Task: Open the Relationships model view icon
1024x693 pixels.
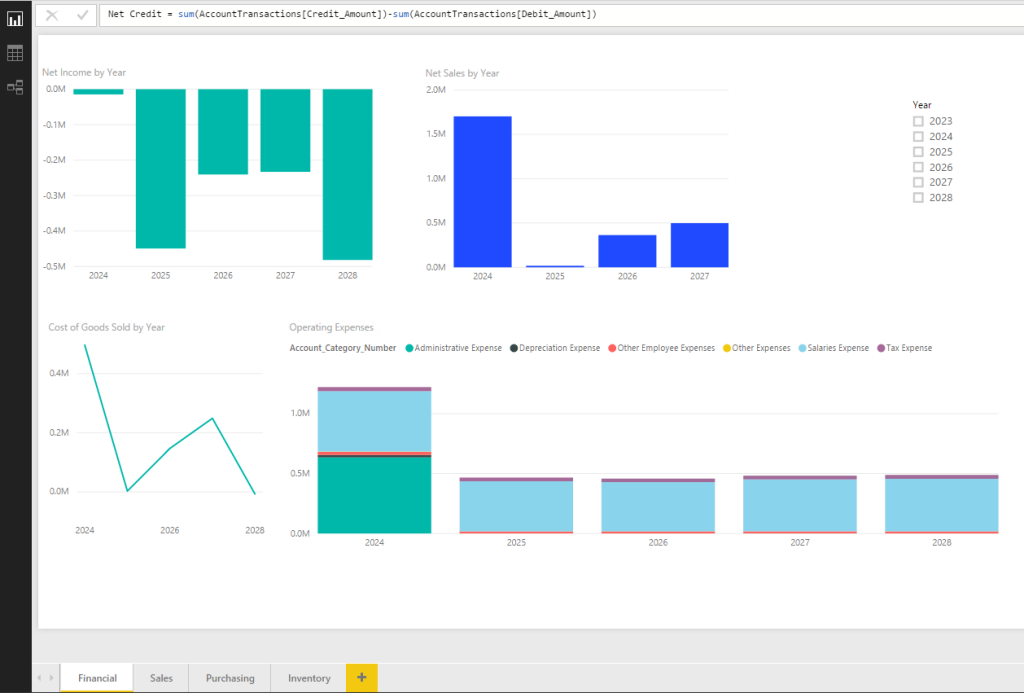Action: click(15, 87)
